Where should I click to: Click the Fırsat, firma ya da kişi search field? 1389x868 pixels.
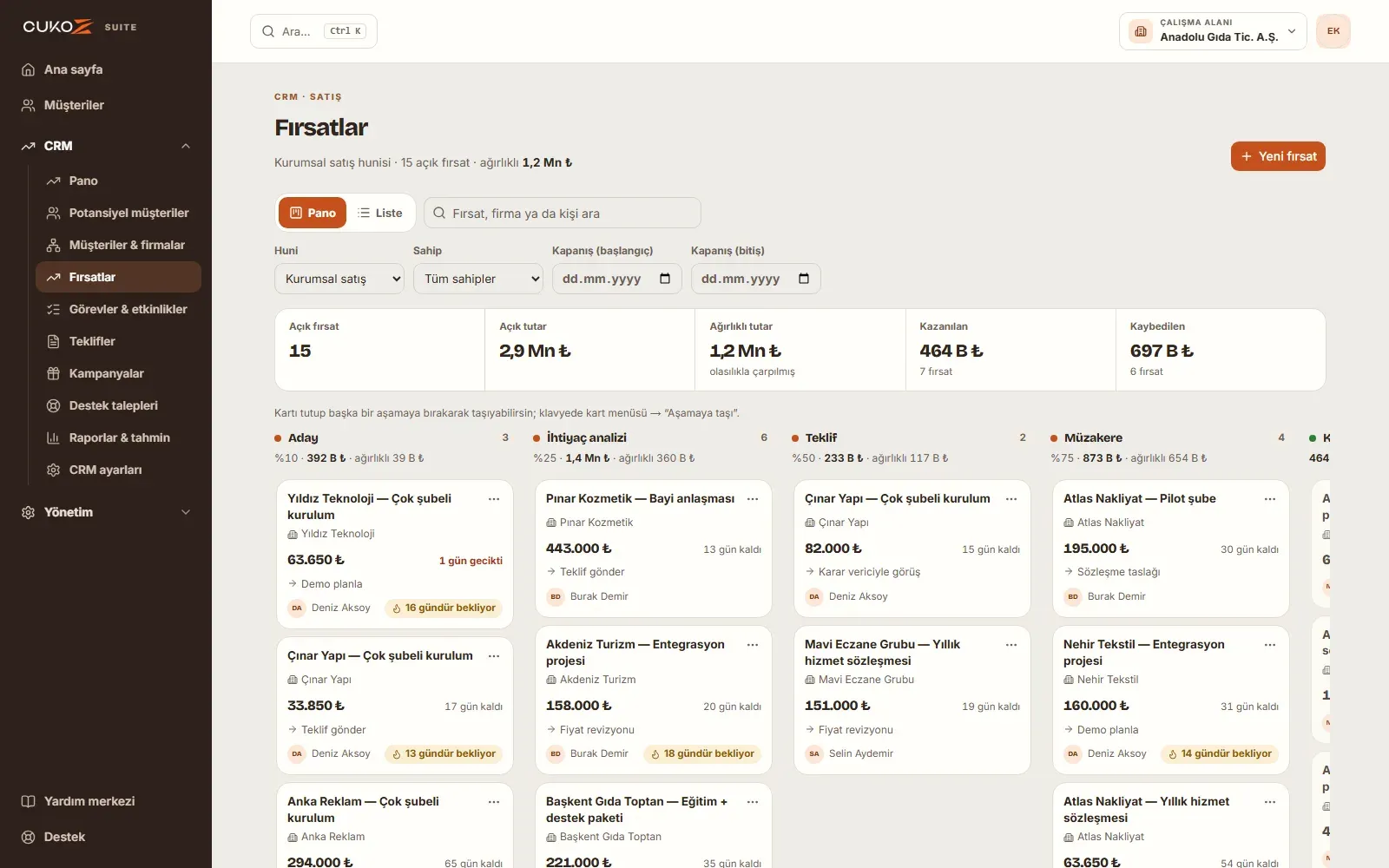tap(563, 213)
